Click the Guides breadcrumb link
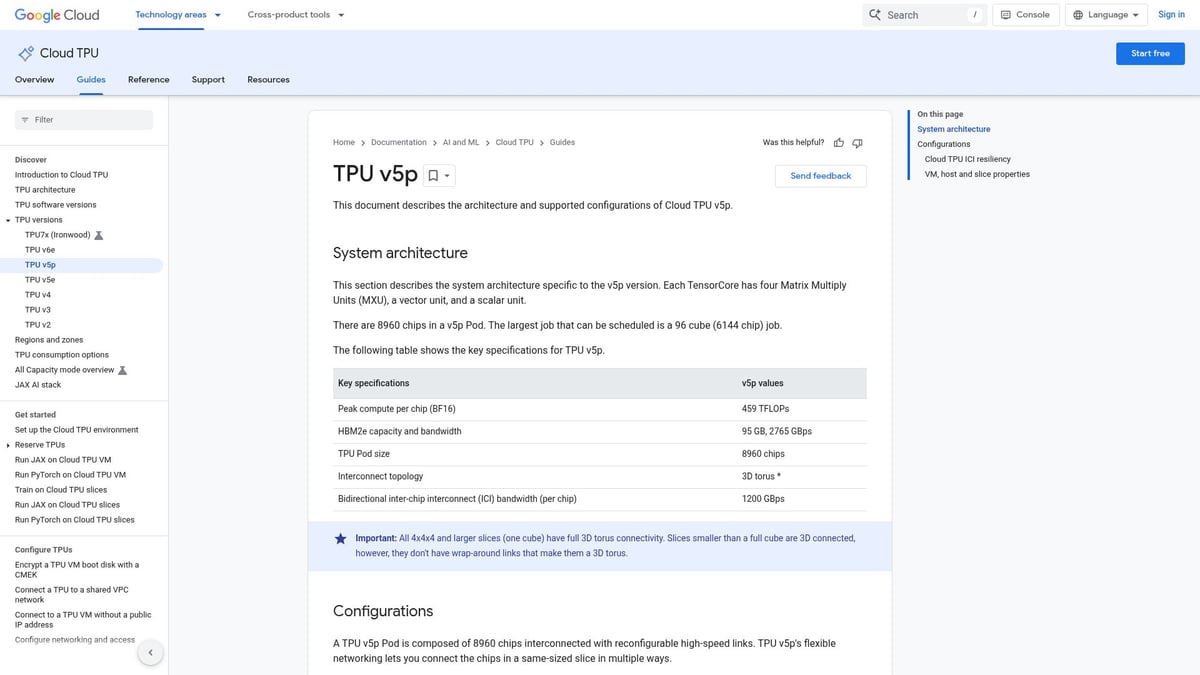The height and width of the screenshot is (675, 1200). coord(562,143)
